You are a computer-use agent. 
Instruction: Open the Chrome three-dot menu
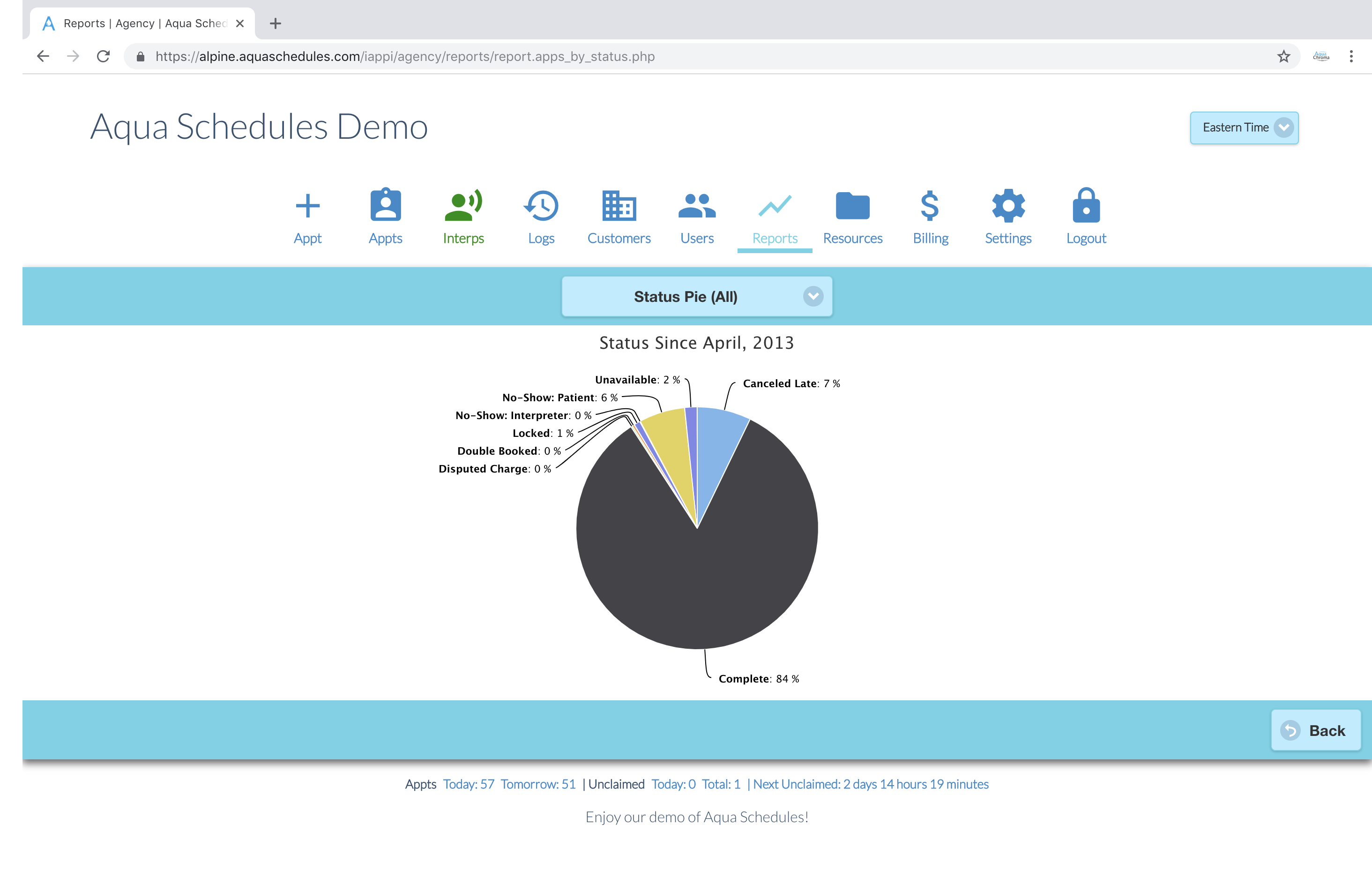click(x=1351, y=56)
